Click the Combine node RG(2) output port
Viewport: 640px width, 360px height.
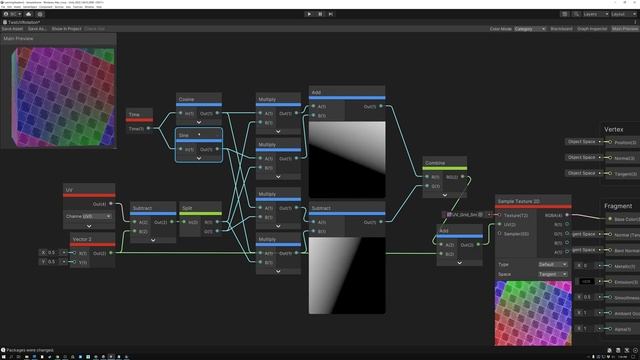point(462,177)
